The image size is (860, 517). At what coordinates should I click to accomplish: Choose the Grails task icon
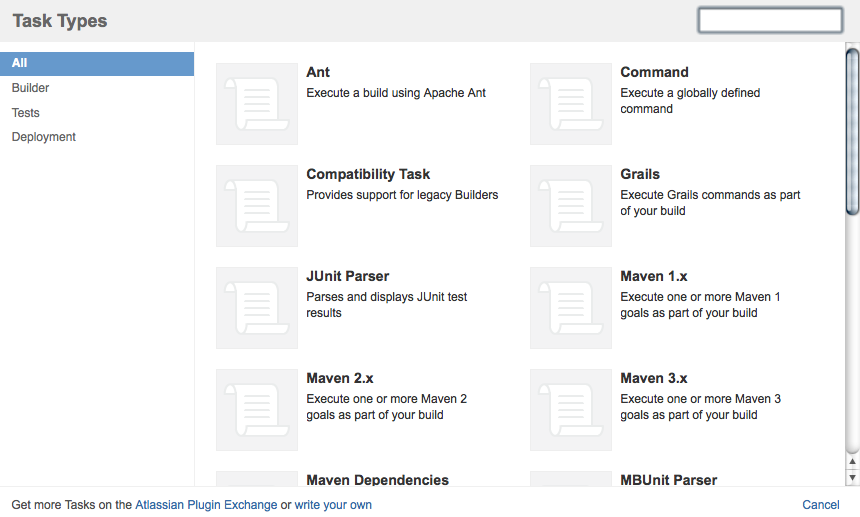point(571,206)
